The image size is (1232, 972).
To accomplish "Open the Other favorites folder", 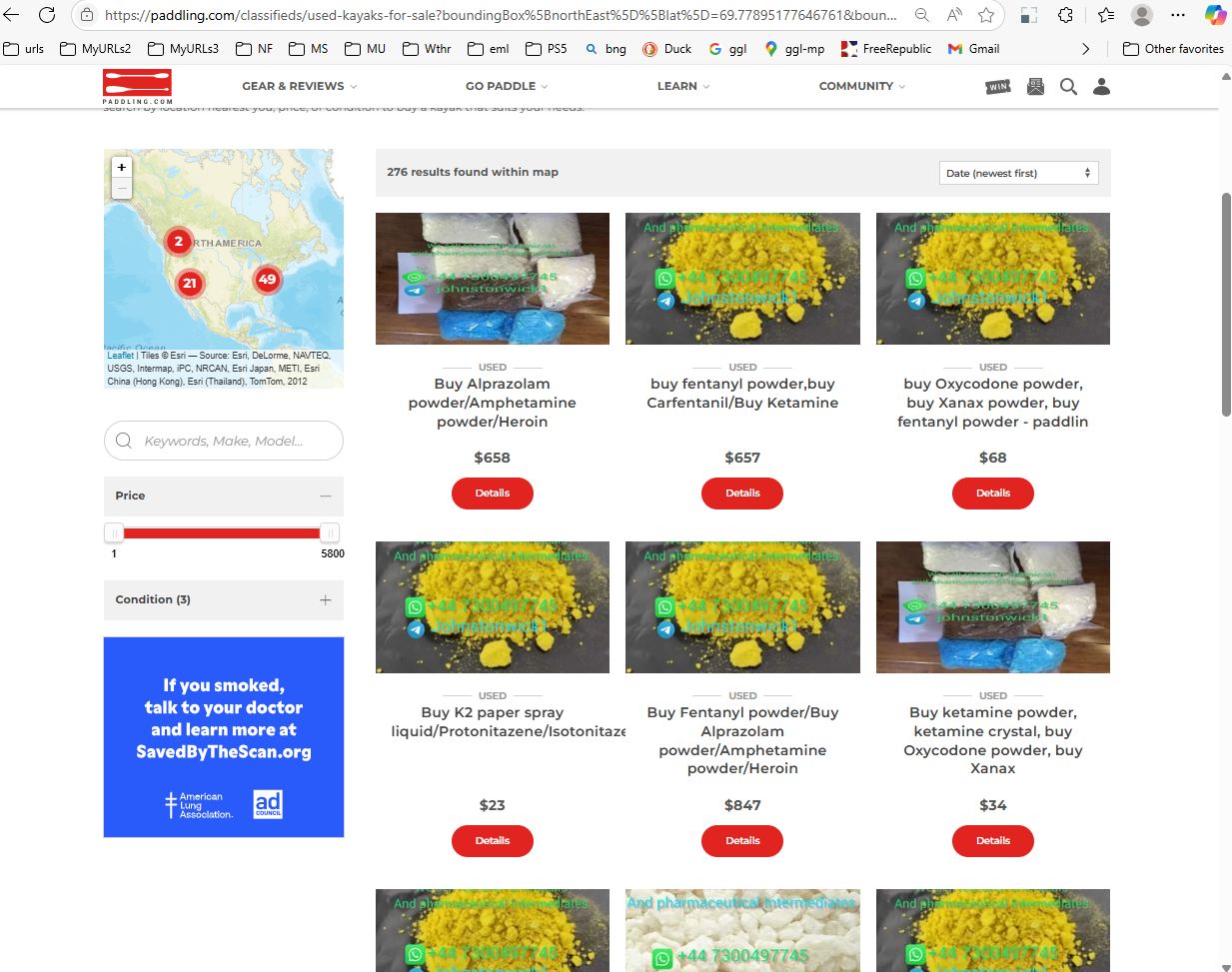I will pos(1173,48).
